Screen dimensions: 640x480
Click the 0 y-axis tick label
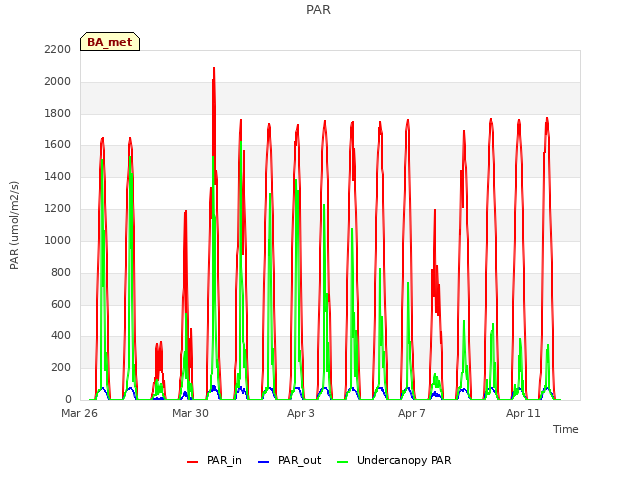pyautogui.click(x=68, y=399)
